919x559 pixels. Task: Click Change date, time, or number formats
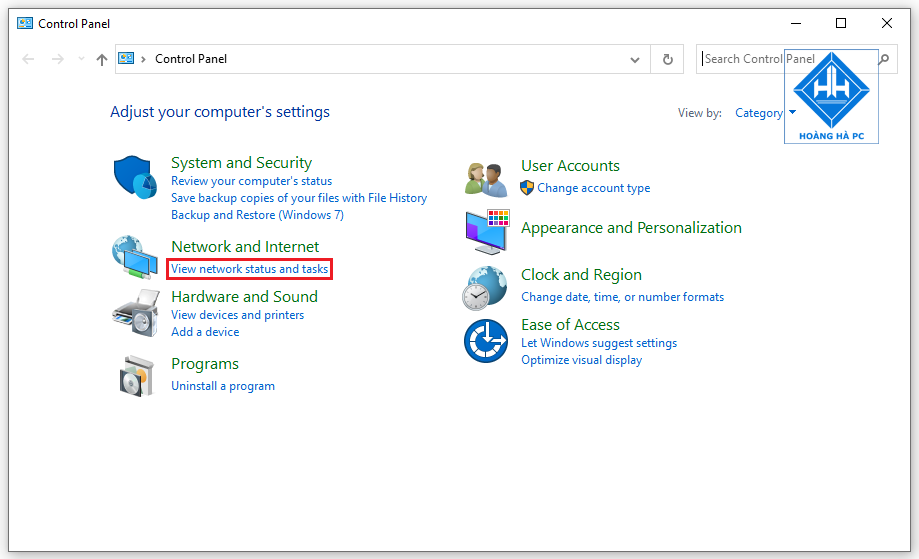pos(622,297)
